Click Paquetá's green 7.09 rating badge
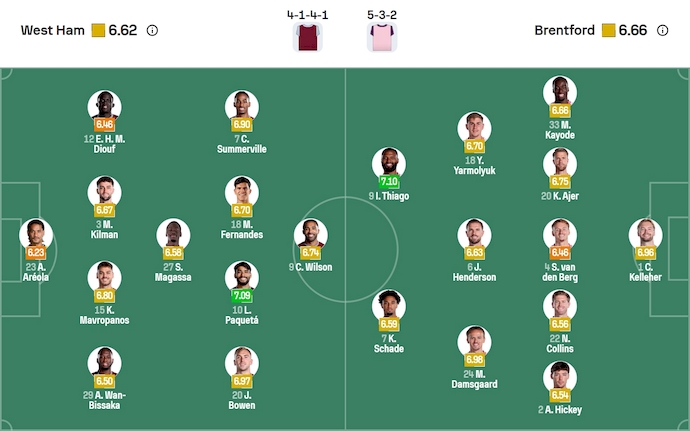The image size is (690, 431). click(241, 296)
